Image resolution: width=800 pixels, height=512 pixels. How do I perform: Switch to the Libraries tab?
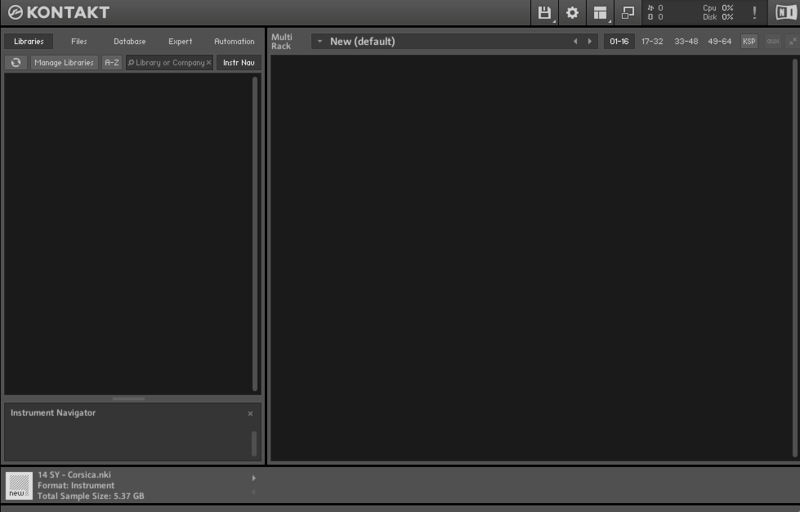tap(29, 41)
